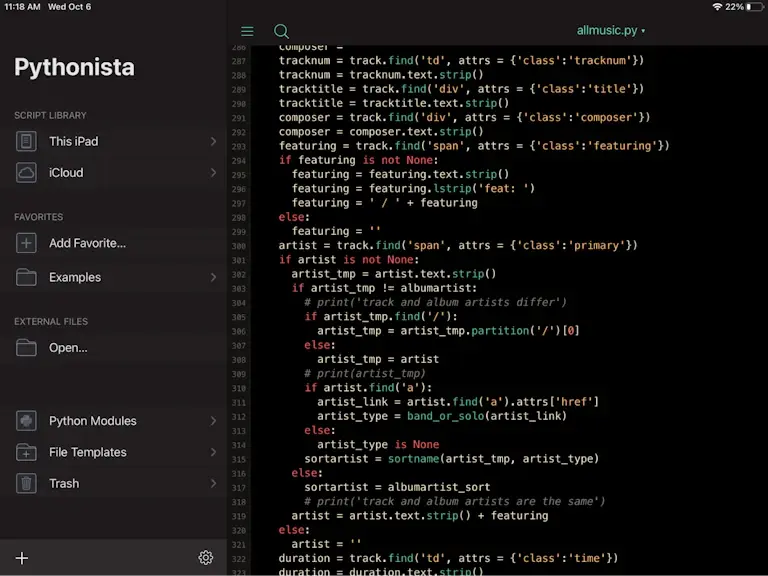Open the Examples folder row
This screenshot has height=576, width=768.
click(x=113, y=277)
